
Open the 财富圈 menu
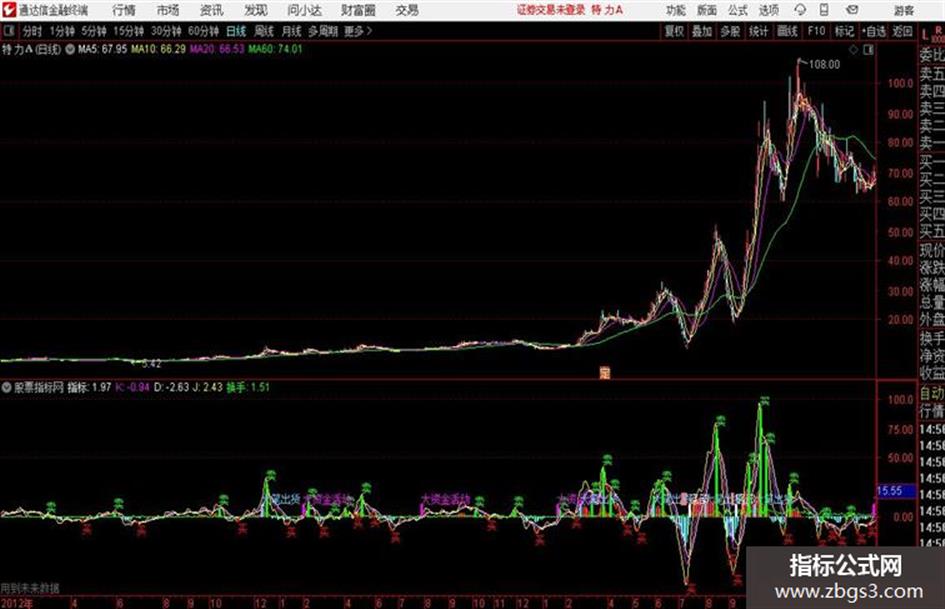pos(358,10)
